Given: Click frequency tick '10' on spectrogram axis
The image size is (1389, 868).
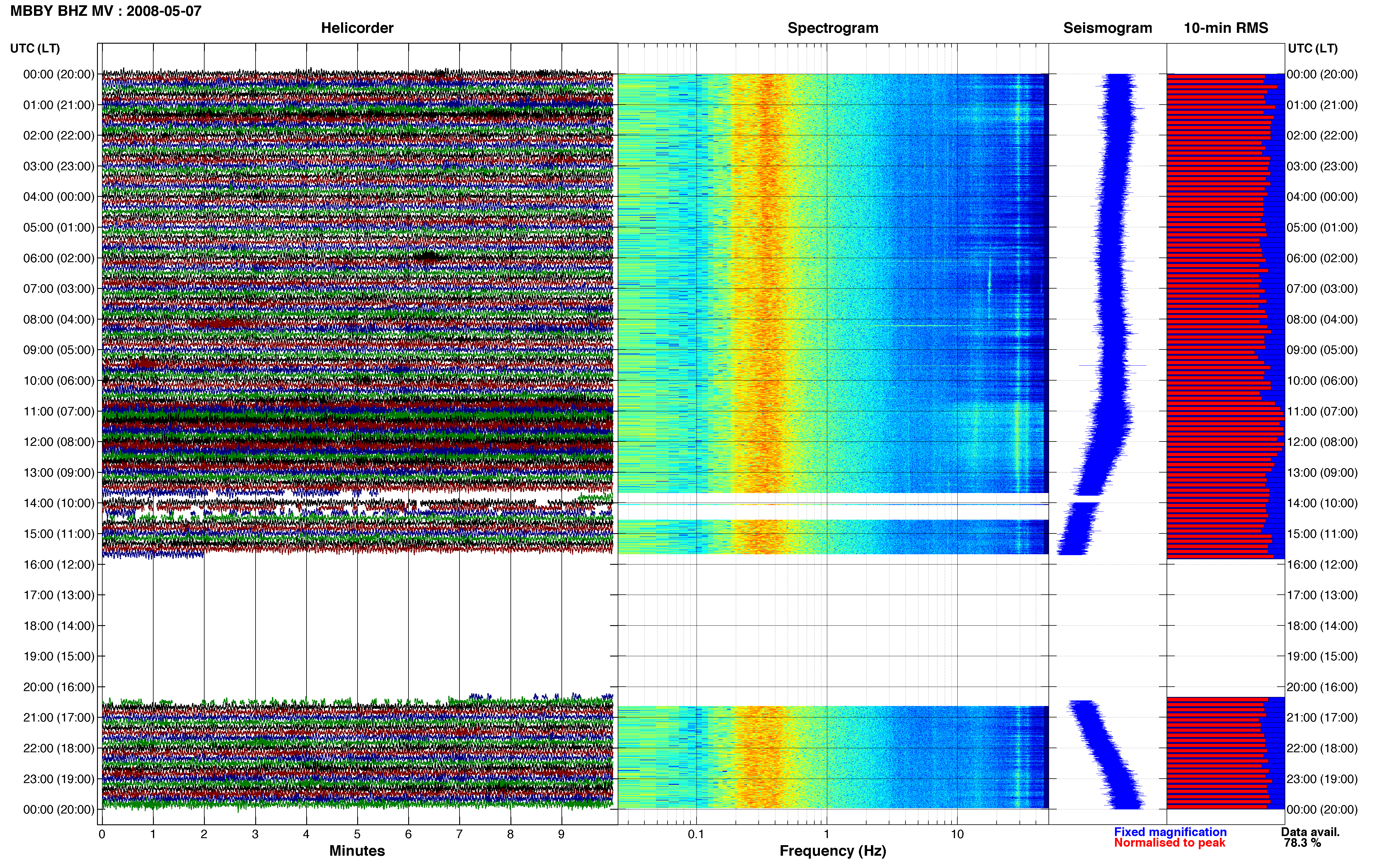Looking at the screenshot, I should (x=957, y=835).
